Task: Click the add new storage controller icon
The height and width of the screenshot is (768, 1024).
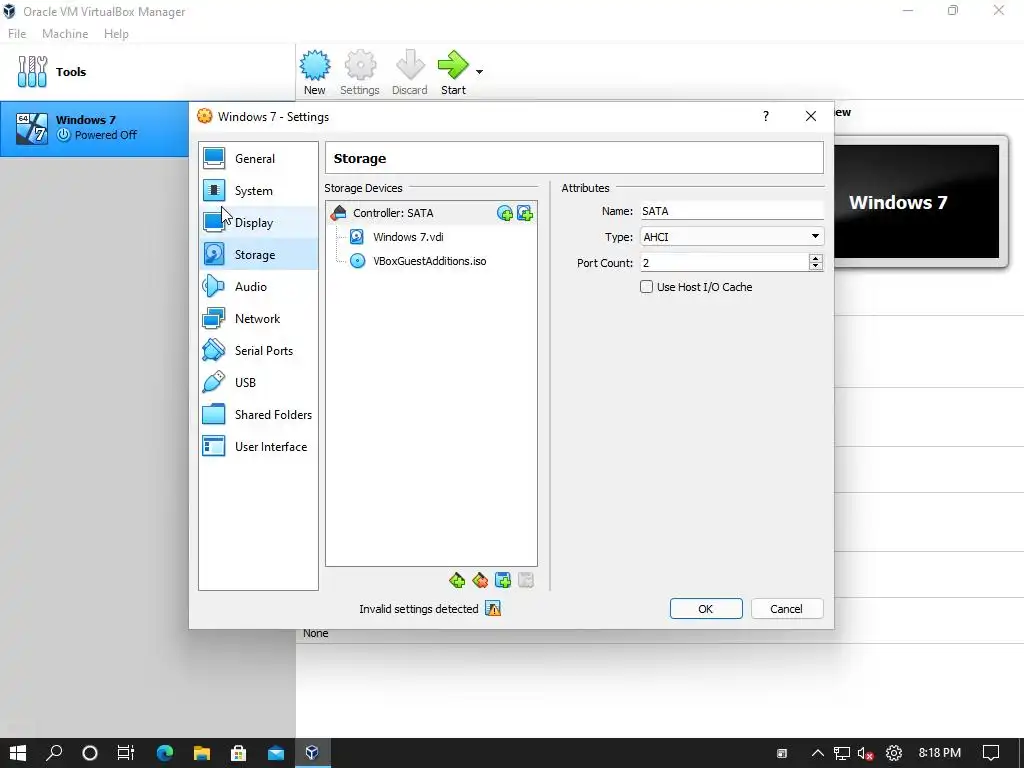Action: pyautogui.click(x=457, y=580)
